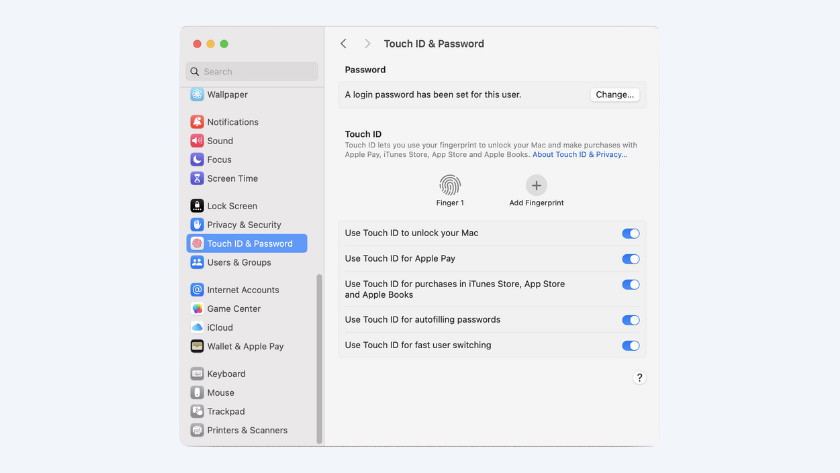
Task: Click the Lock Screen icon
Action: pyautogui.click(x=197, y=206)
